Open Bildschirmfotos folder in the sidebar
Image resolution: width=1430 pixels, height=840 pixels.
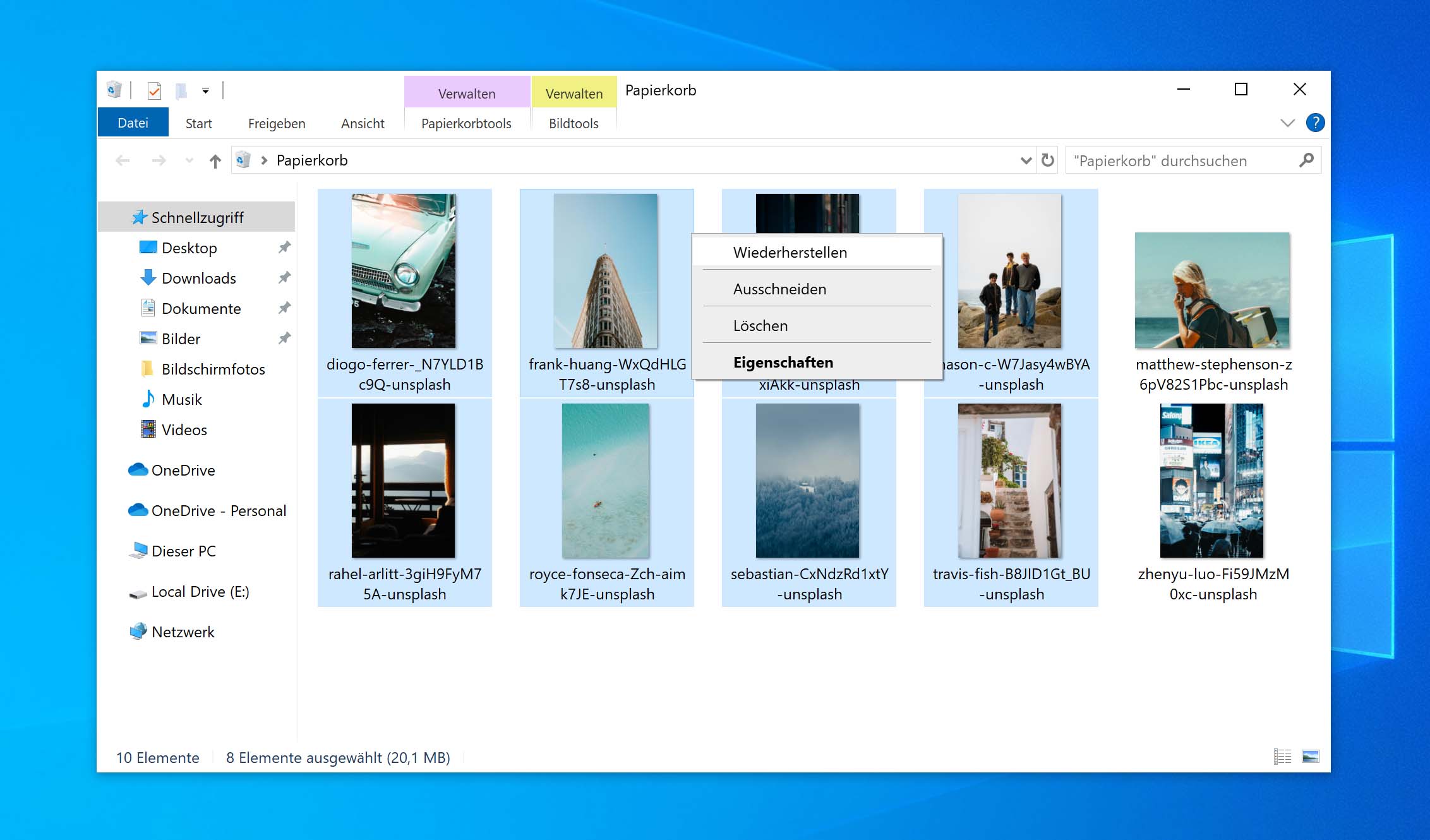[x=213, y=369]
